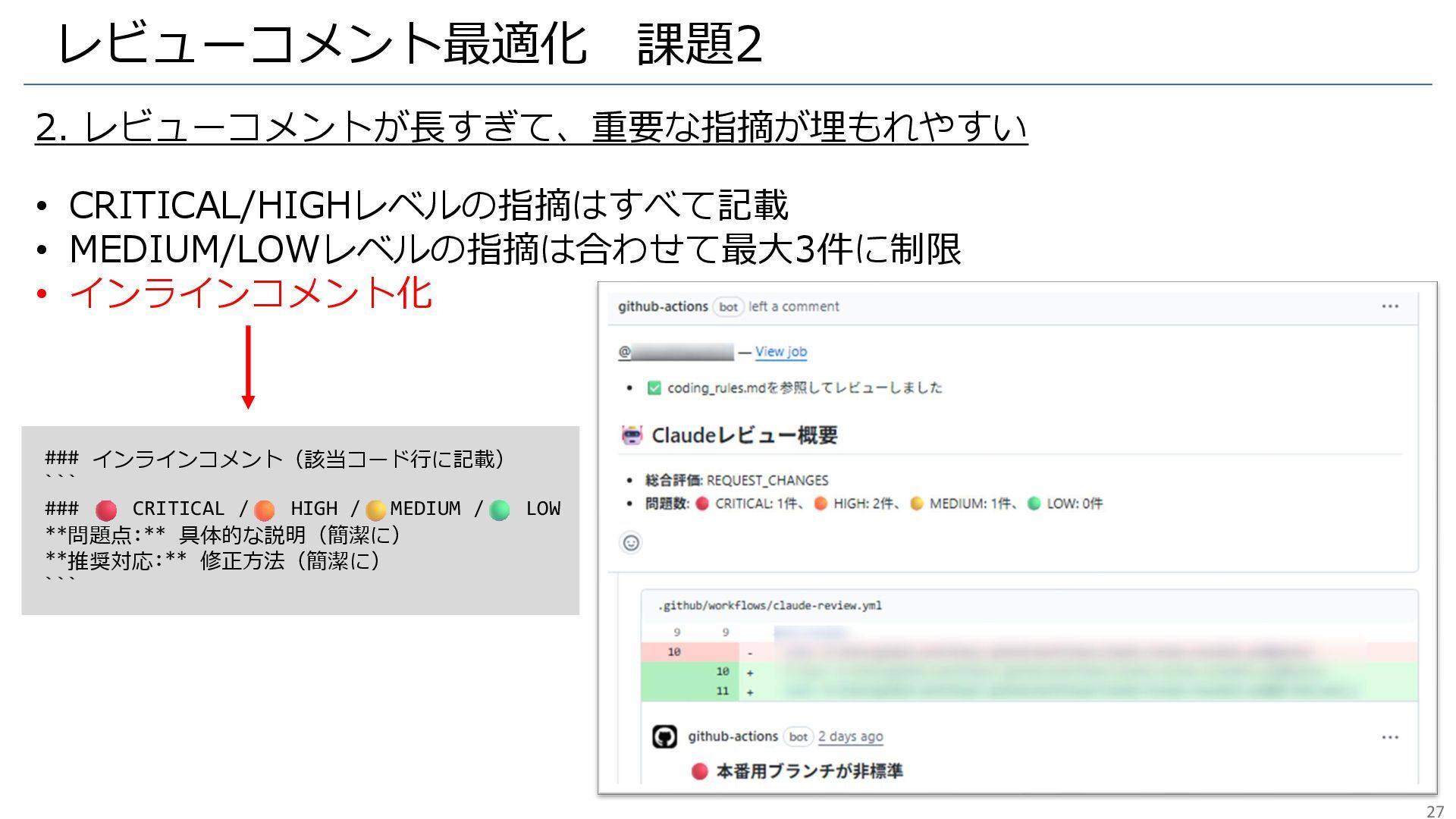The width and height of the screenshot is (1456, 819).
Task: Click the yellow MEDIUM circle in 問題数
Action: click(916, 504)
